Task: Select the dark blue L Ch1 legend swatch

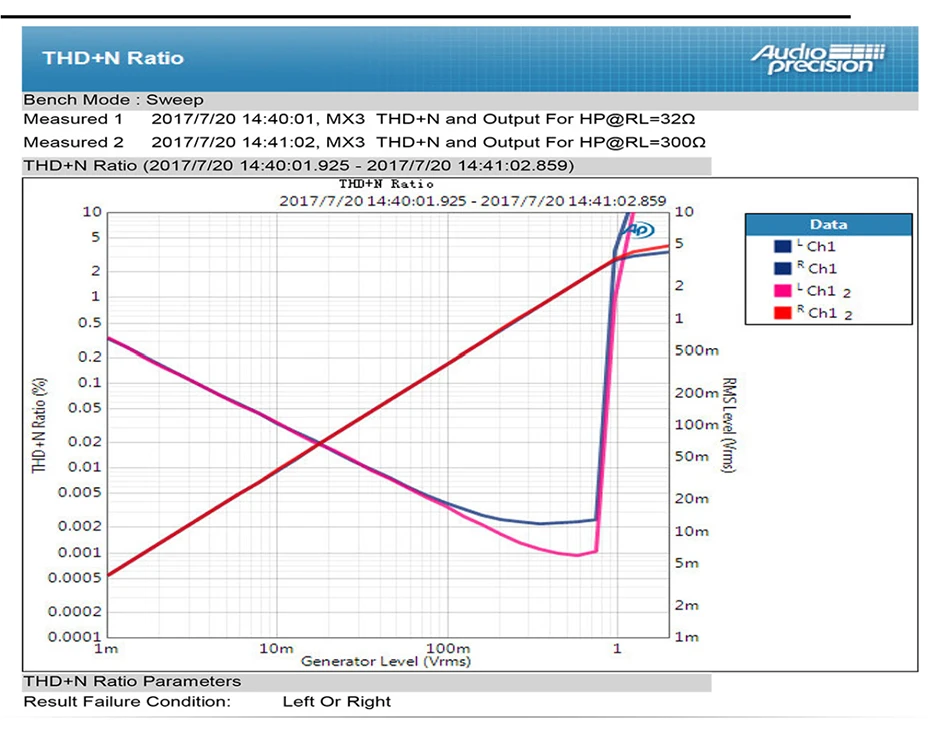Action: click(x=782, y=246)
